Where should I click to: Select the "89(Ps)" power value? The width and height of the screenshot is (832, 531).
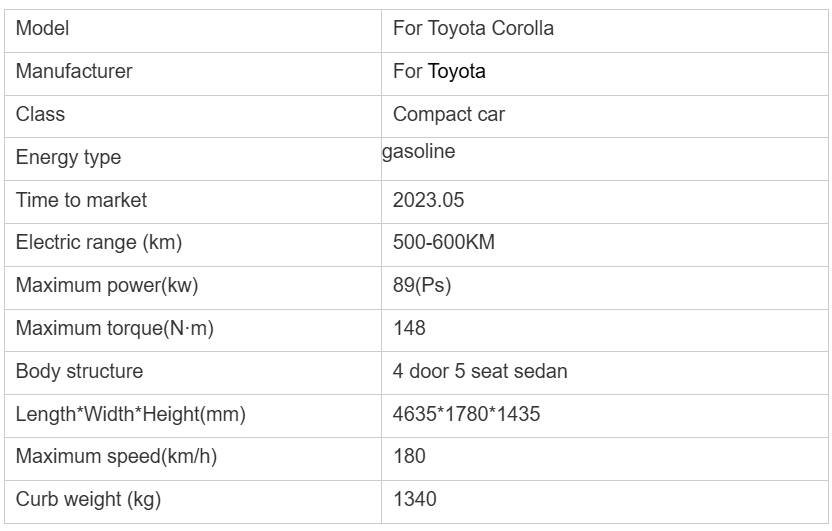pyautogui.click(x=422, y=286)
